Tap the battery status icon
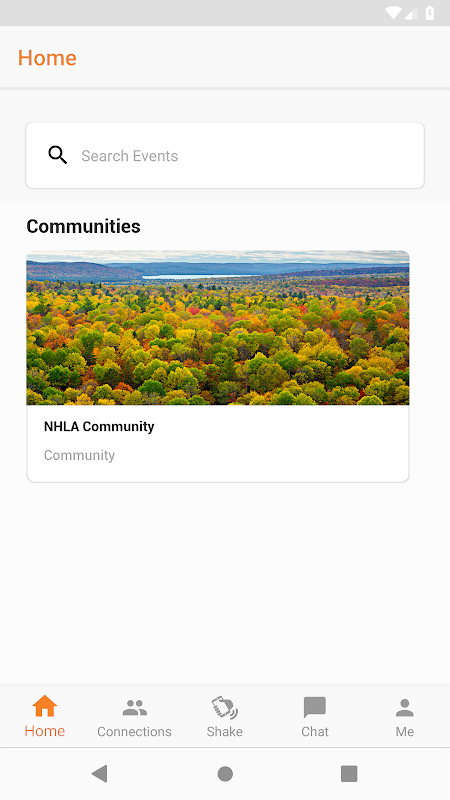 coord(430,13)
